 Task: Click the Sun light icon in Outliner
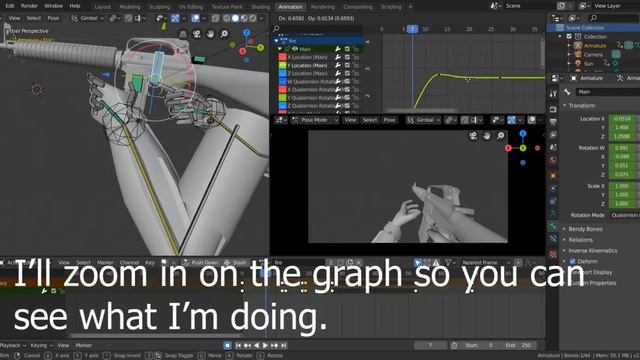[578, 64]
